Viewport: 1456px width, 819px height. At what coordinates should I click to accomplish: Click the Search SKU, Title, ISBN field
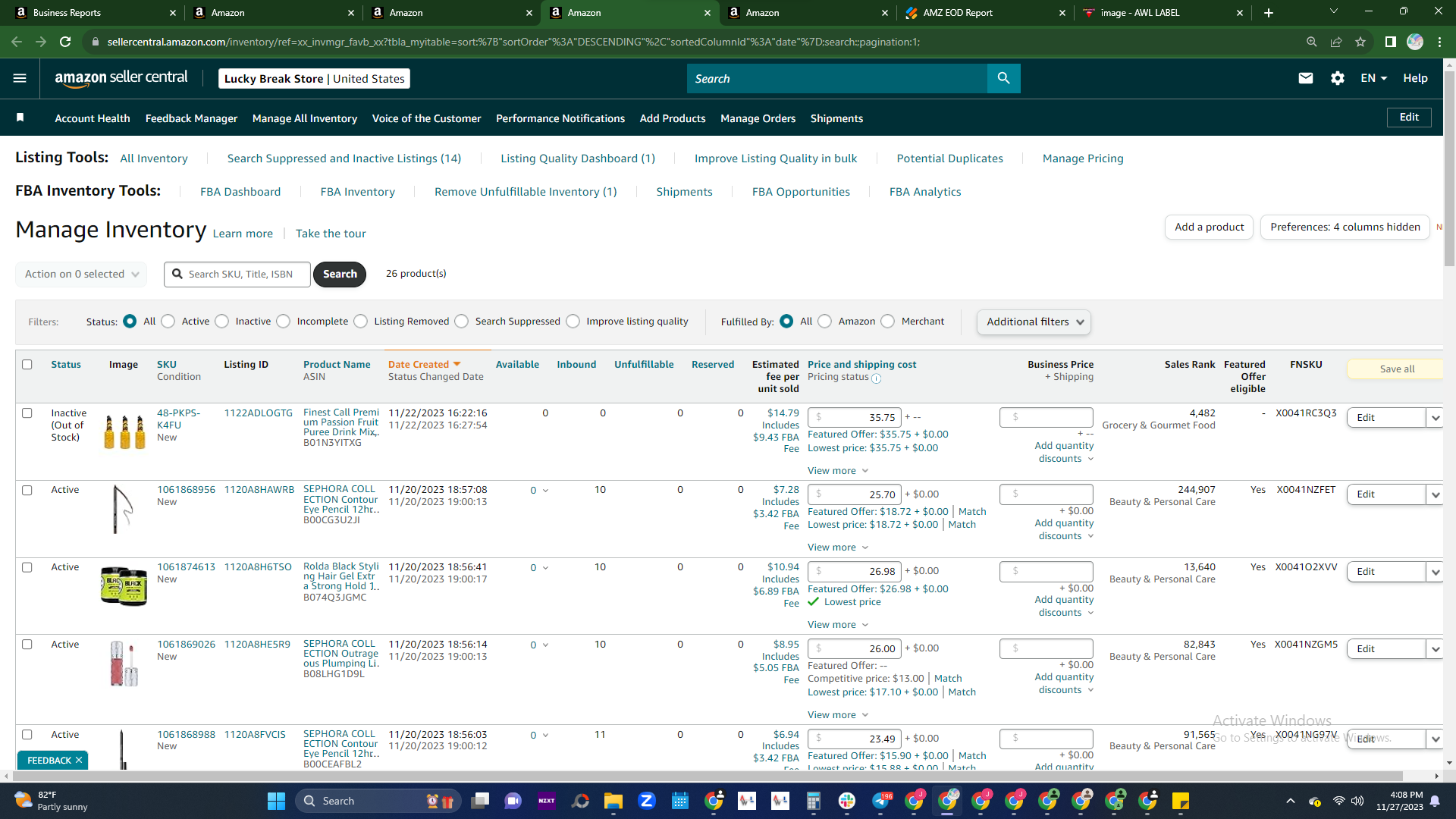pyautogui.click(x=237, y=274)
